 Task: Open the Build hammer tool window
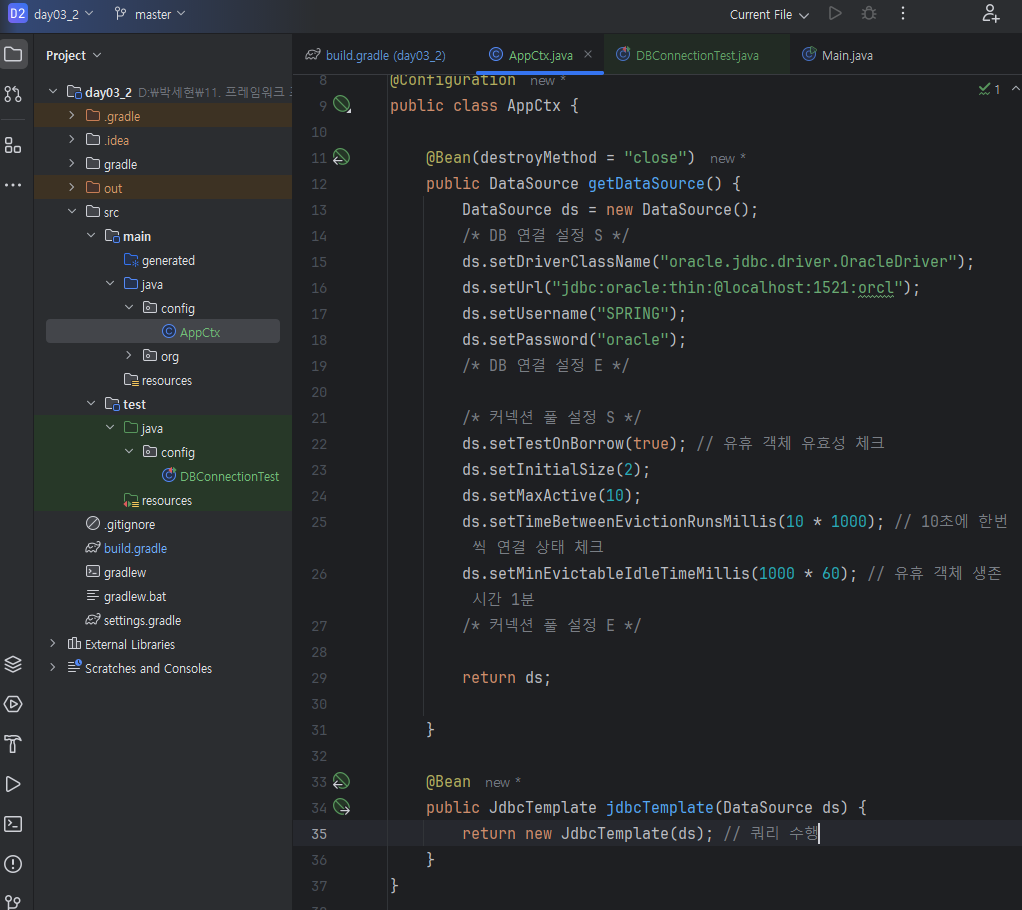[13, 744]
